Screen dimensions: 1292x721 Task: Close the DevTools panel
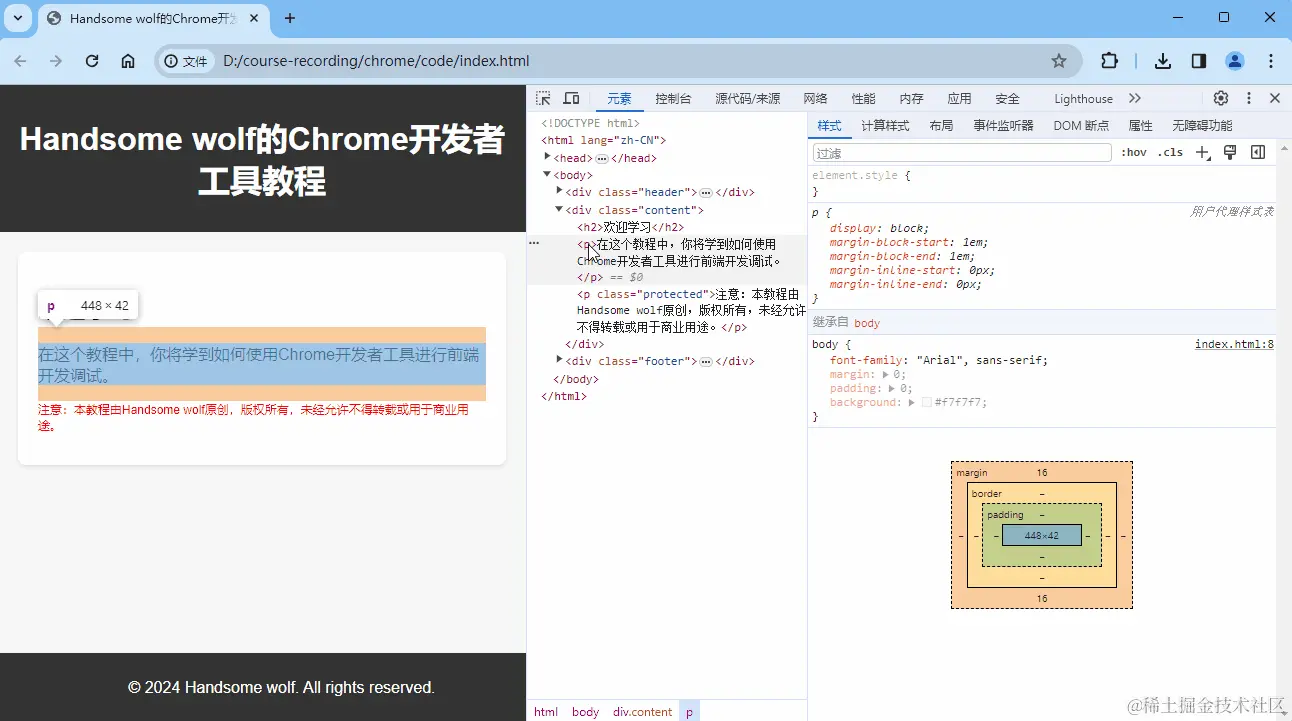pos(1275,98)
